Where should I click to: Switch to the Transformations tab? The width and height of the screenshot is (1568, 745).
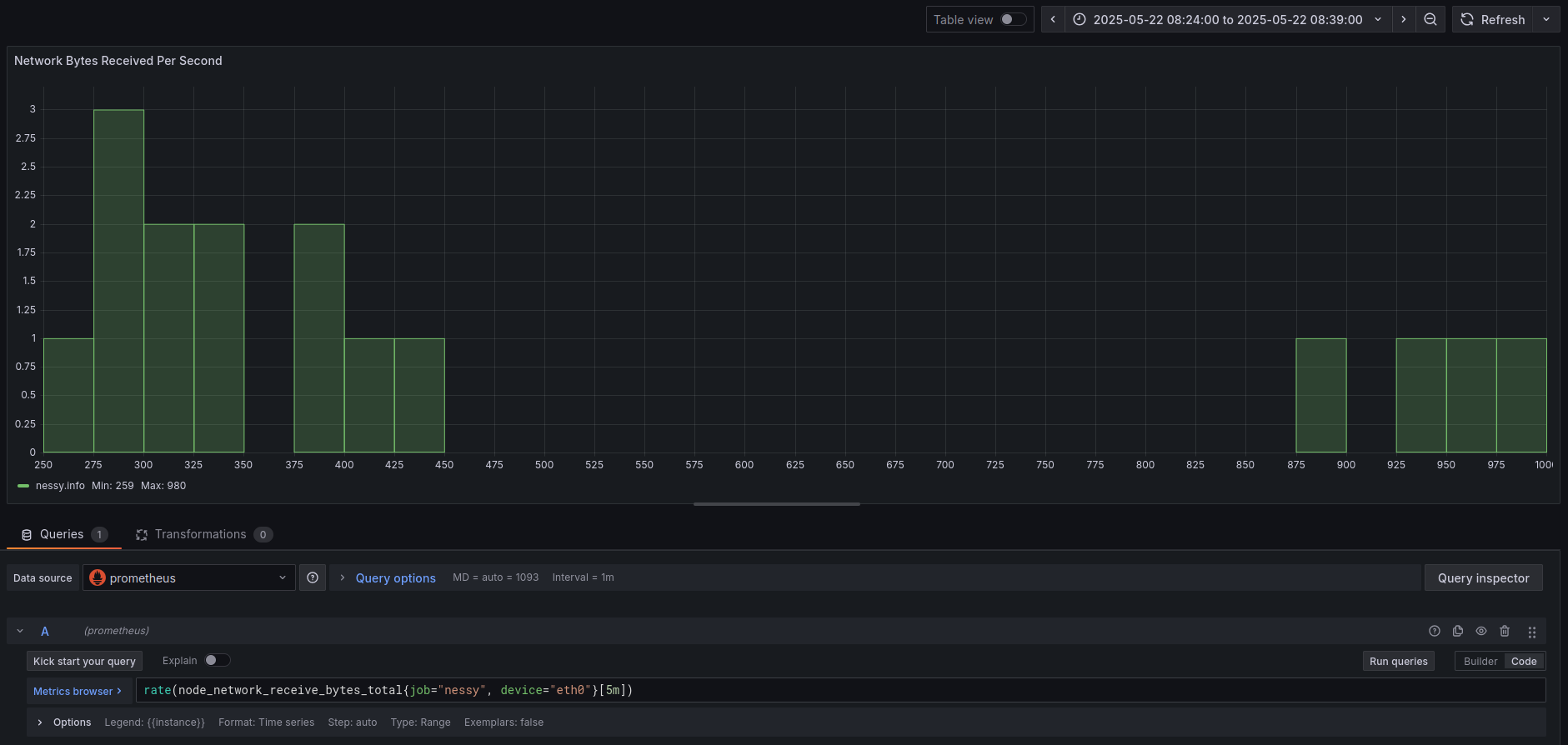[x=204, y=534]
